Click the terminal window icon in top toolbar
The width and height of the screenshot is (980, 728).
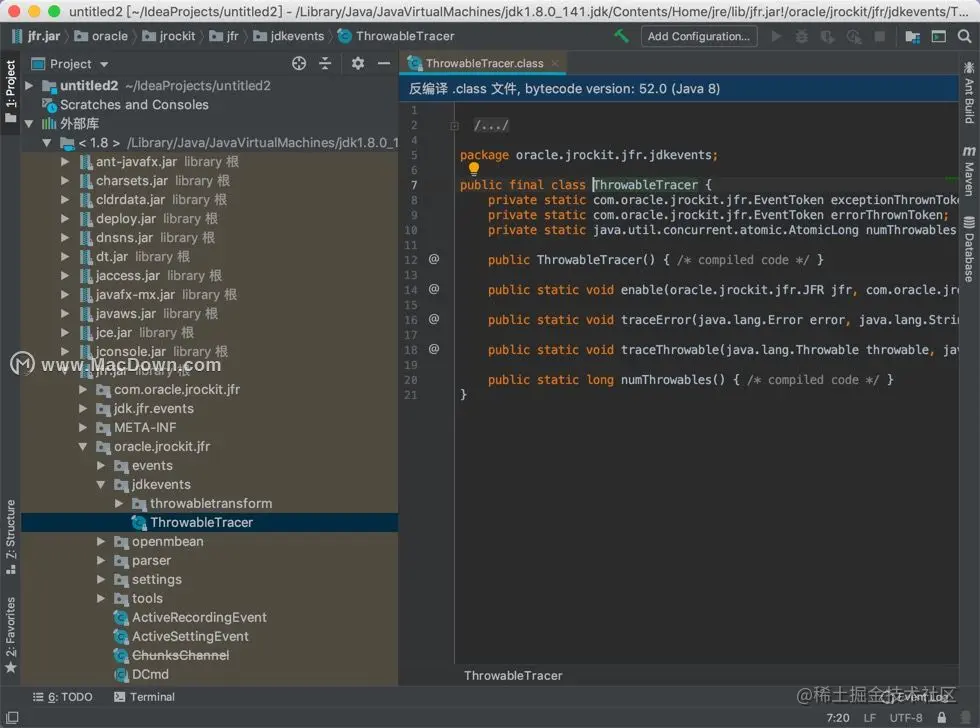pos(938,36)
